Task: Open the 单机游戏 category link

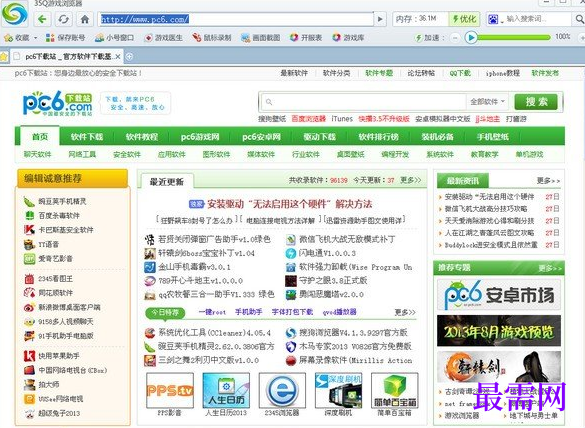Action: tap(529, 154)
